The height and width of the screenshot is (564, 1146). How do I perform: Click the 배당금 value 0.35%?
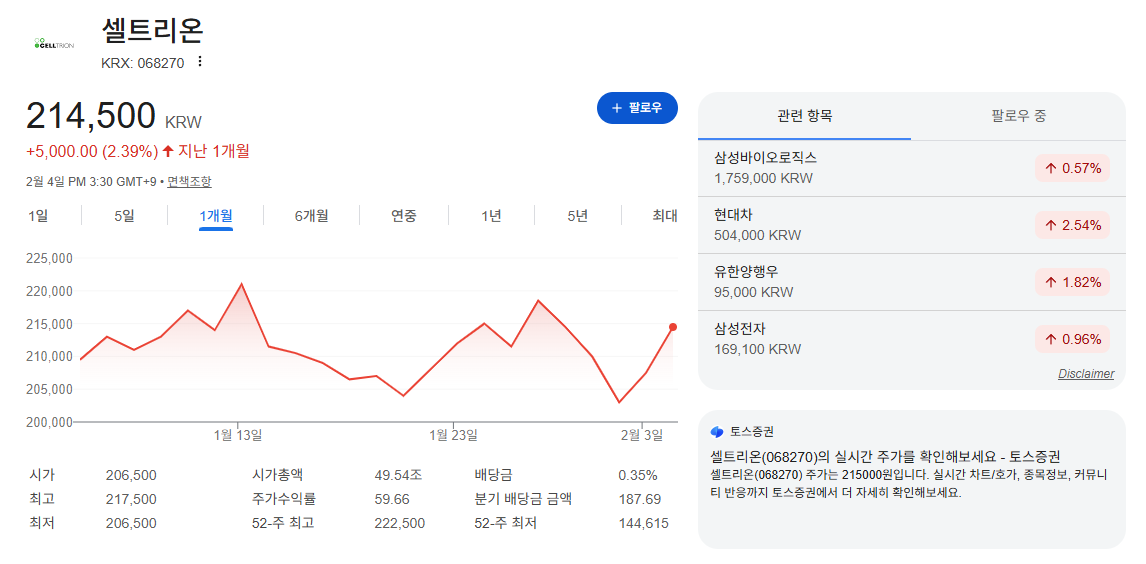pos(637,476)
